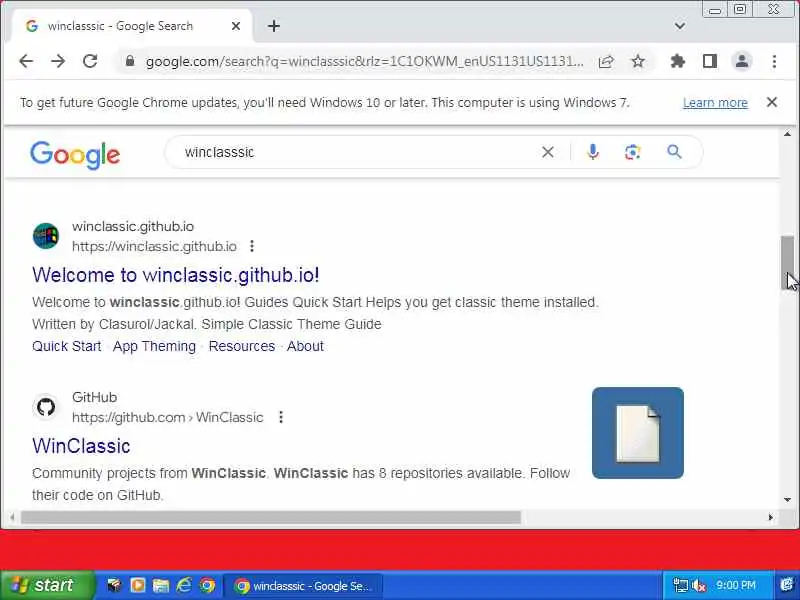Screen dimensions: 800x600
Task: Bookmark this page with the star
Action: point(638,62)
